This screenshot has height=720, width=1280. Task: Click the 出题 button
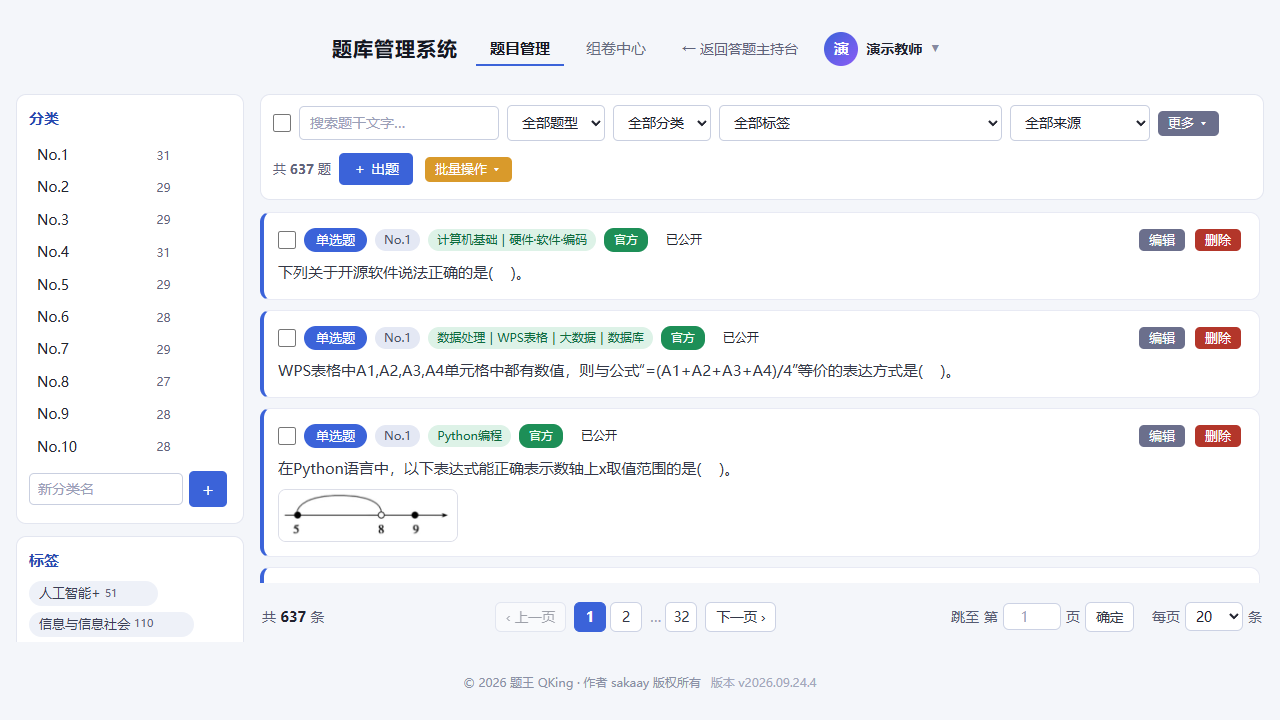[x=376, y=169]
